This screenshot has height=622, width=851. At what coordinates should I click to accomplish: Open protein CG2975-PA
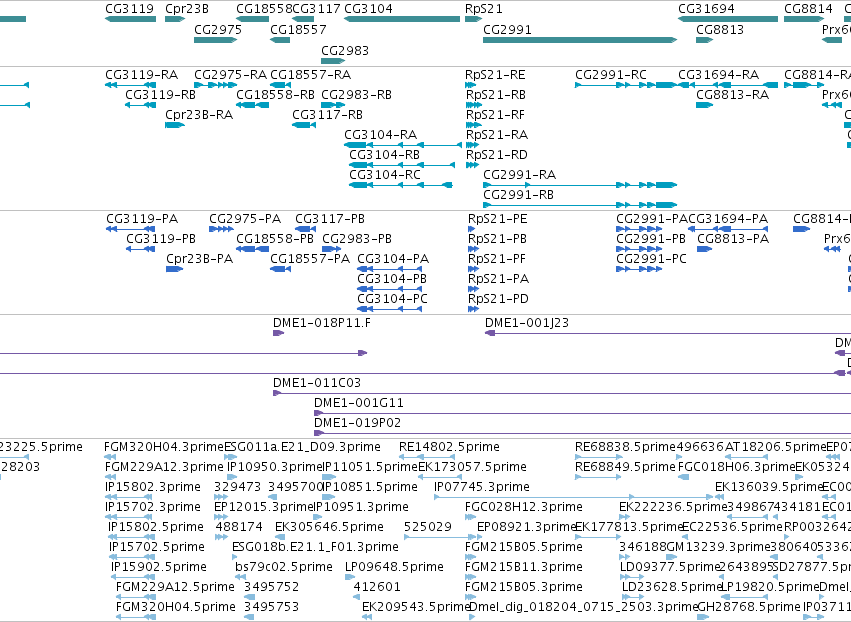tap(245, 219)
